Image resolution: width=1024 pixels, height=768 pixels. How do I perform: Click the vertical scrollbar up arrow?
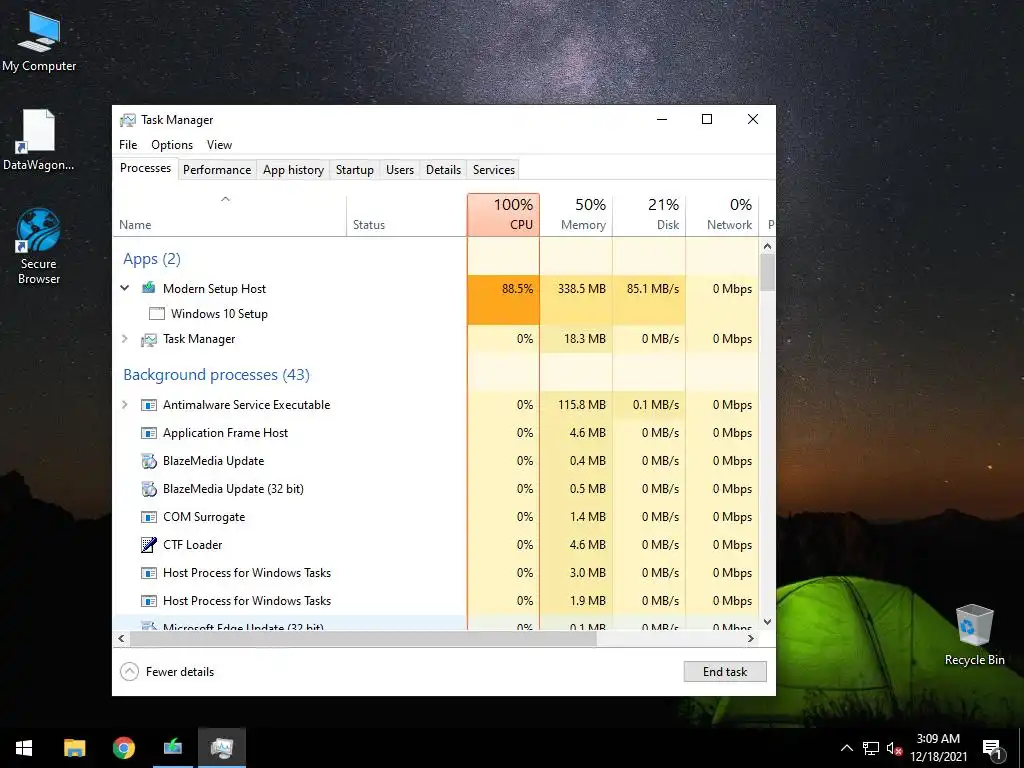coord(767,246)
